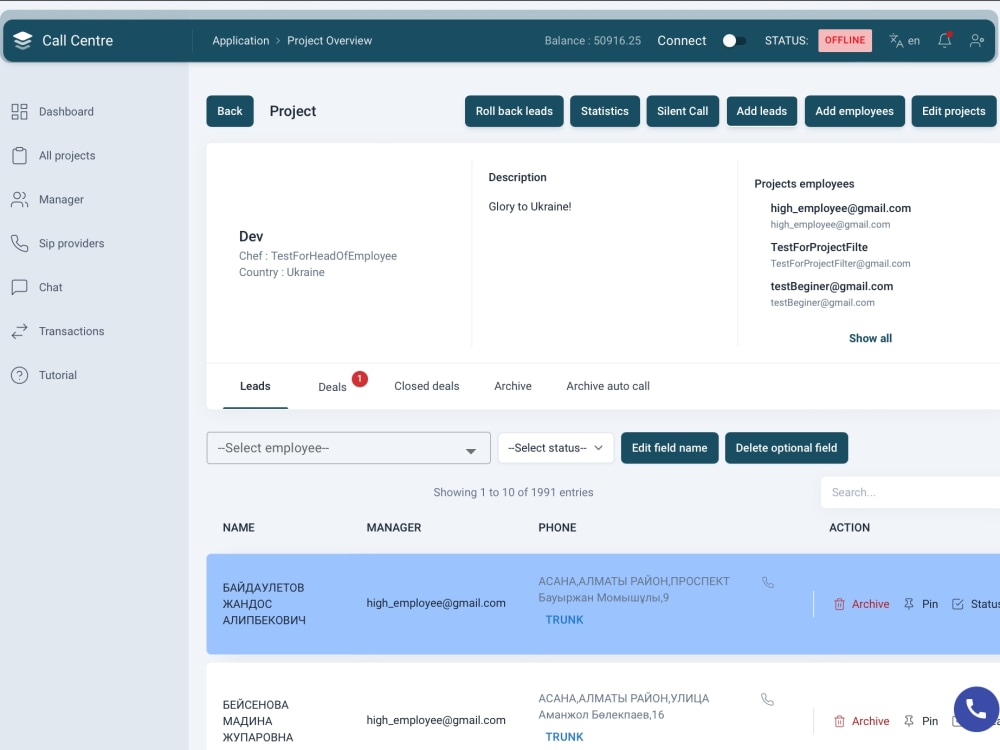Click the Project Overview breadcrumb
This screenshot has height=750, width=1000.
tap(329, 40)
